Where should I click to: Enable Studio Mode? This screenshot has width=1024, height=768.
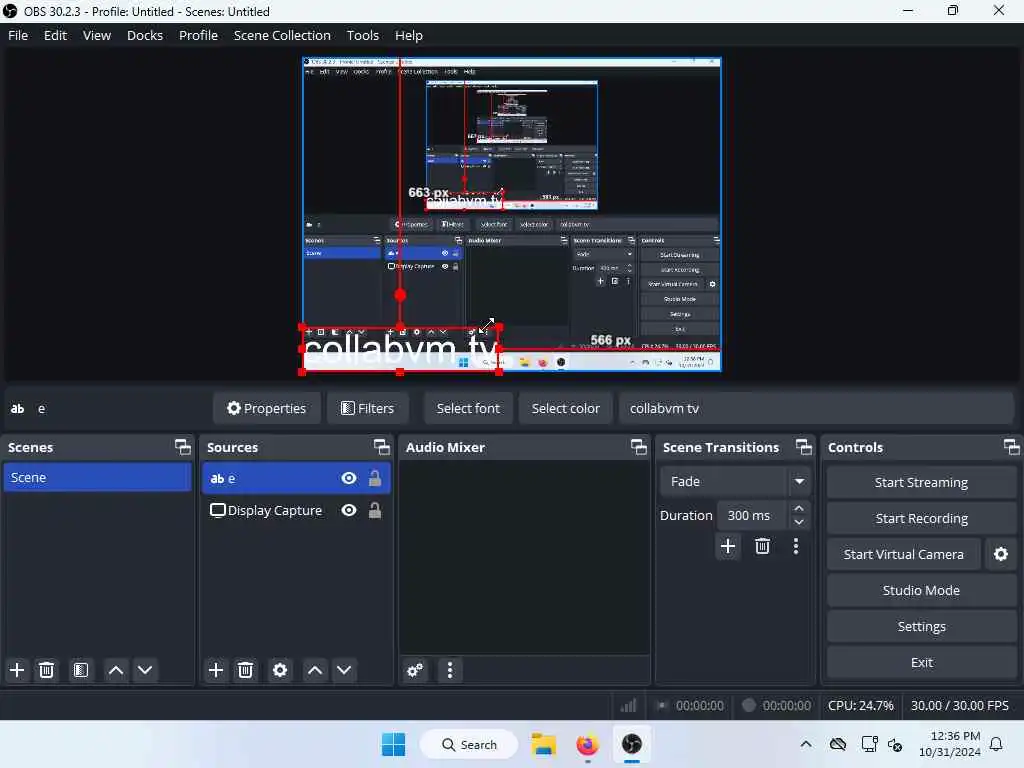click(x=921, y=590)
